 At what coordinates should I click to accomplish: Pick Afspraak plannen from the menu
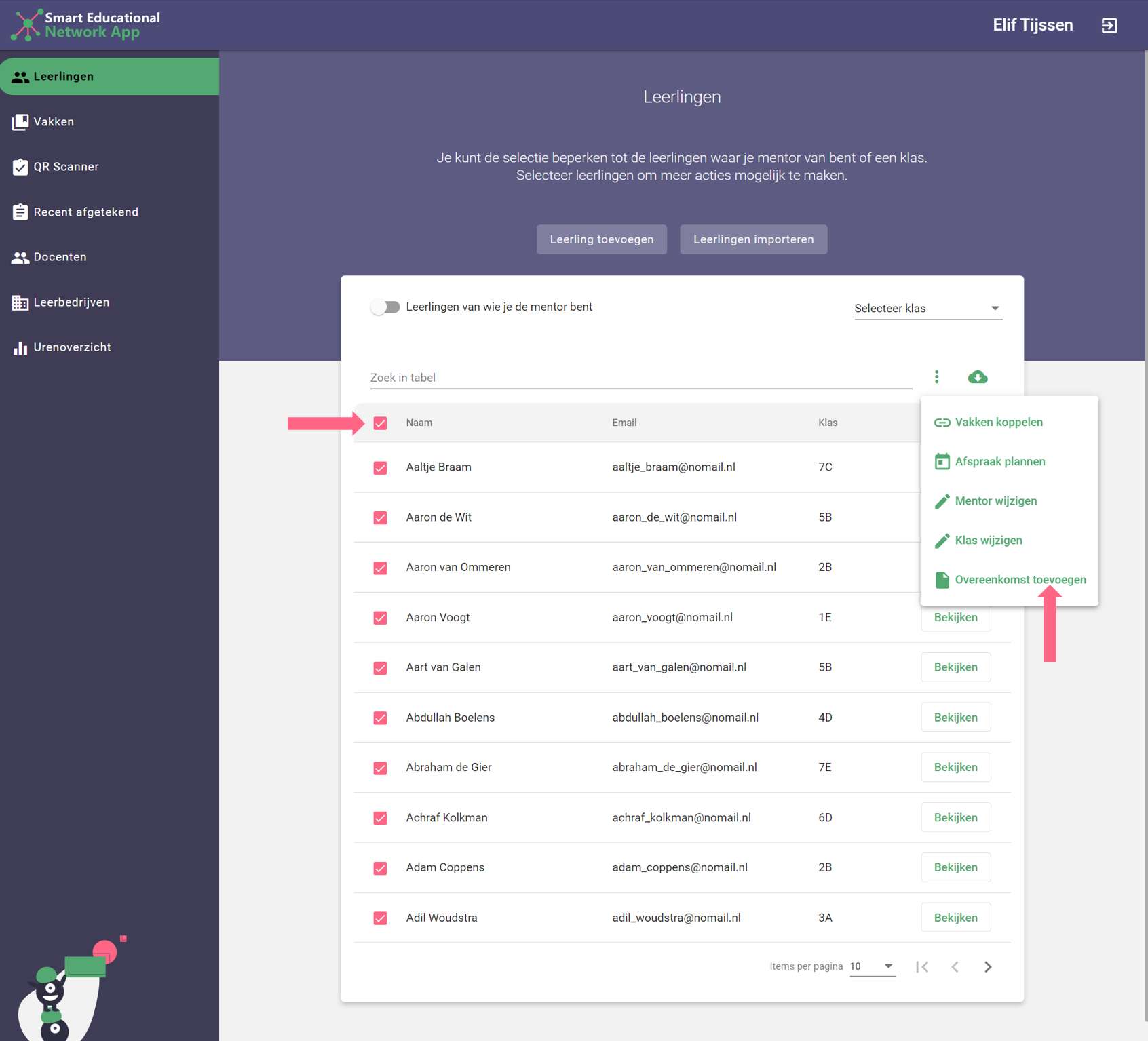coord(999,462)
